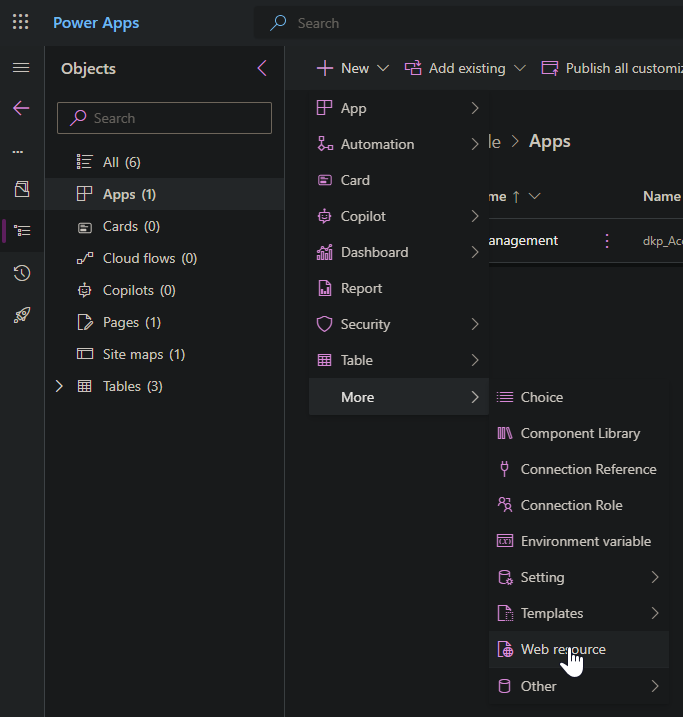Expand the More submenu arrow

(x=475, y=397)
